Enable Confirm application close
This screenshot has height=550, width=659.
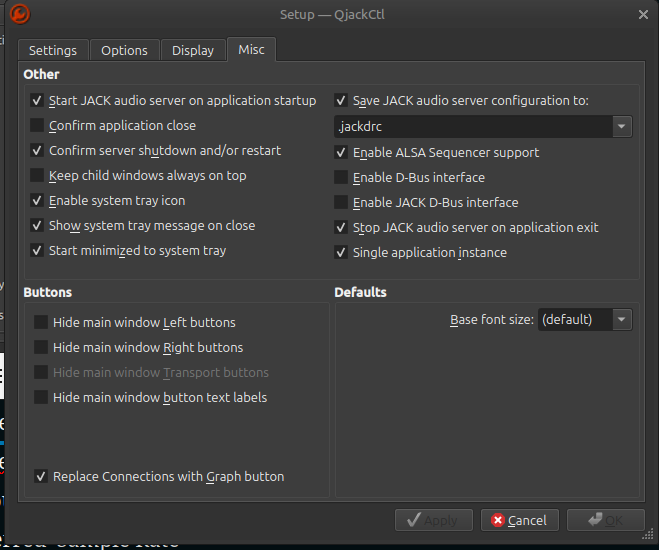[37, 125]
